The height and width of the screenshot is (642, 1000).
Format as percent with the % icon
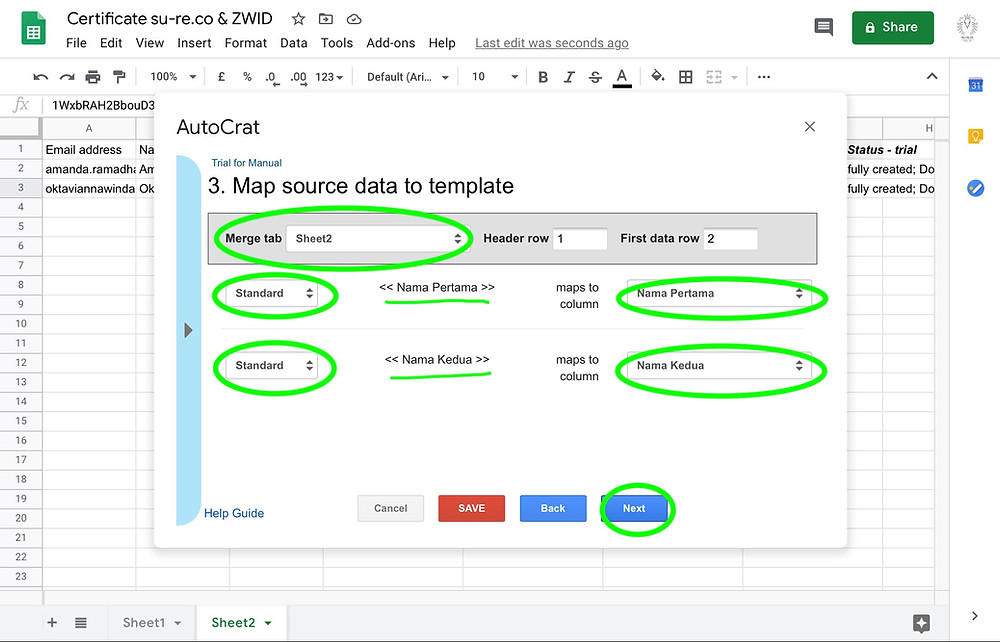[x=247, y=77]
